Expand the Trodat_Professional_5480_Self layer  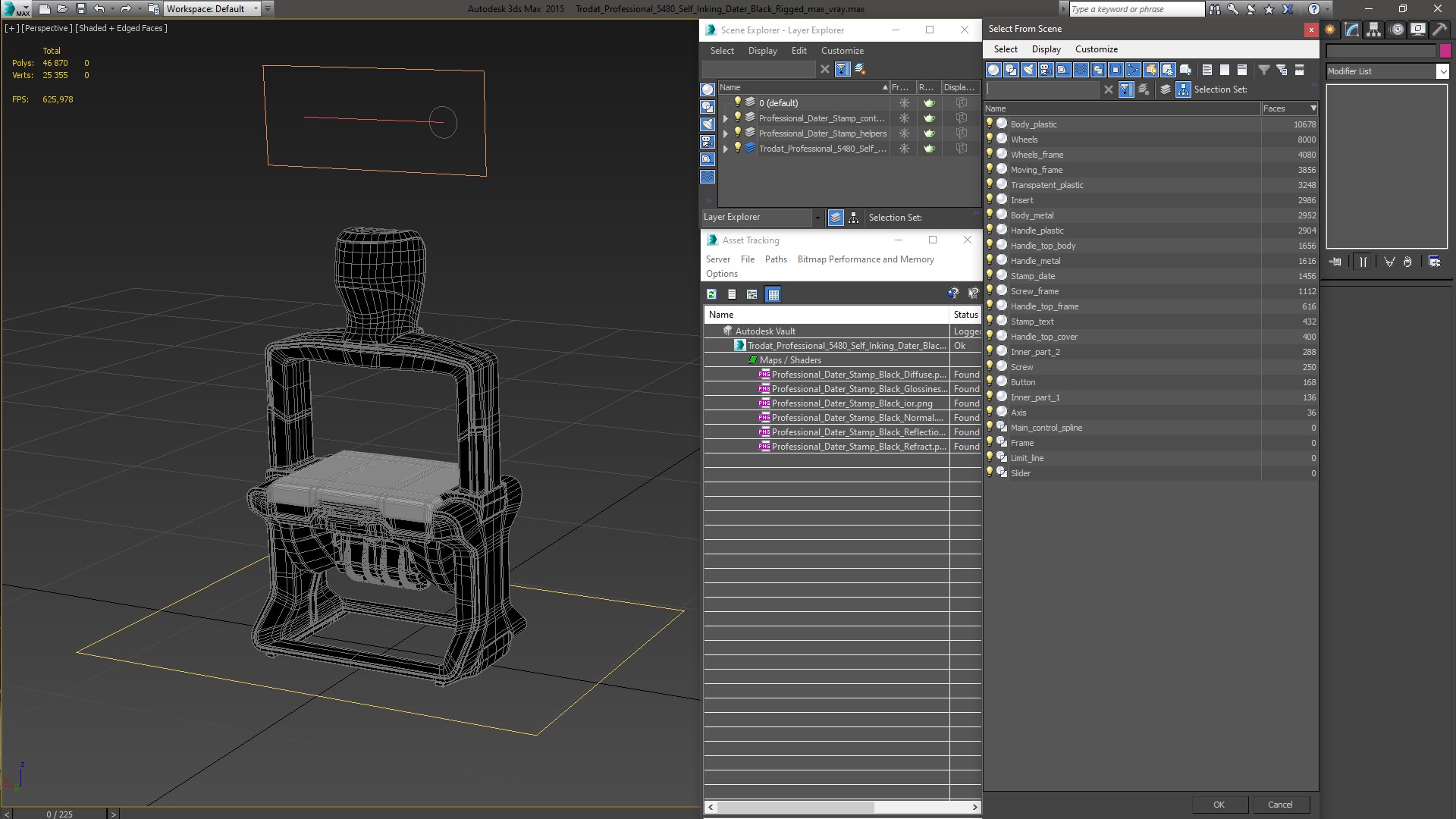pos(726,149)
